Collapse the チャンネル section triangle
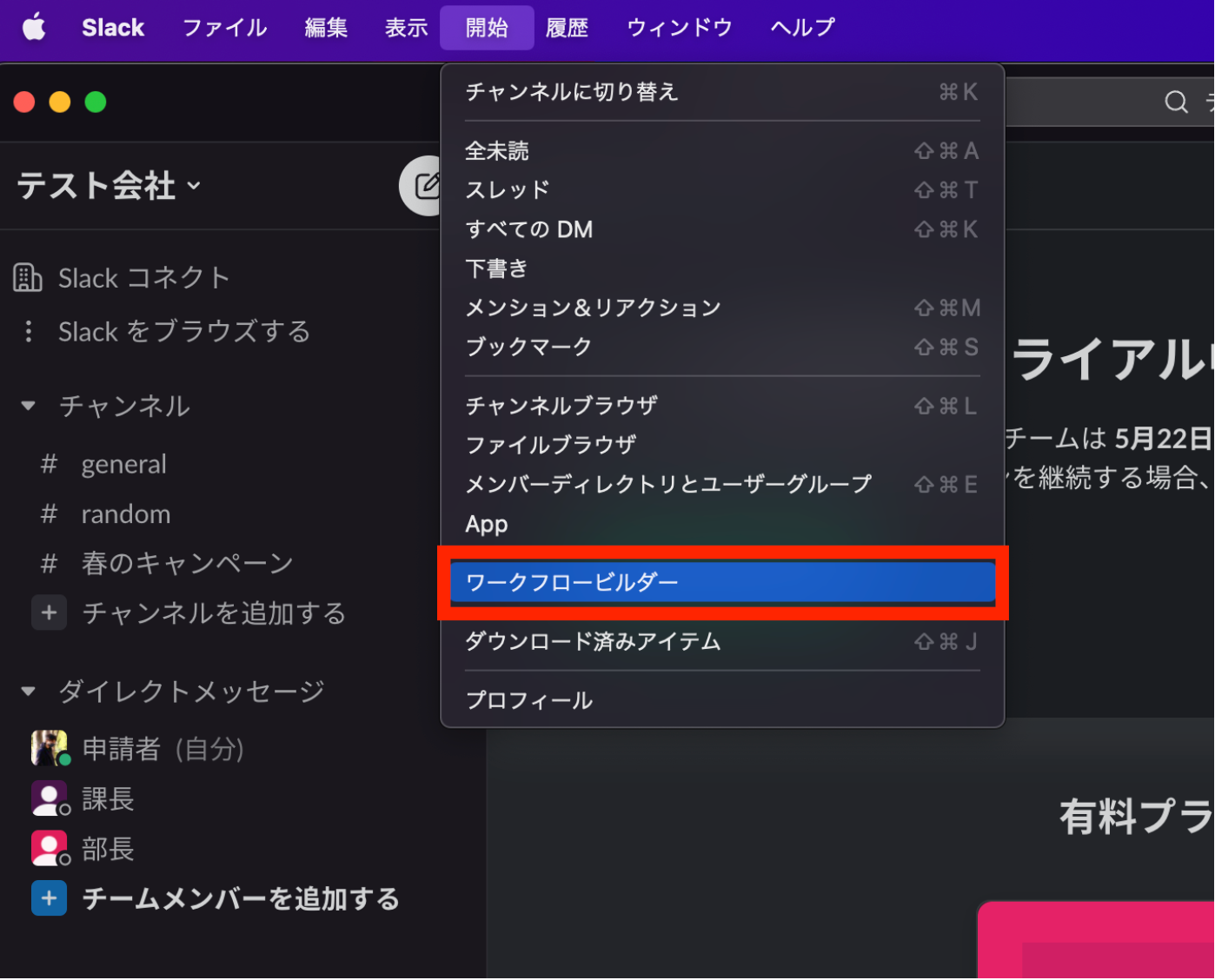1215x980 pixels. point(29,406)
